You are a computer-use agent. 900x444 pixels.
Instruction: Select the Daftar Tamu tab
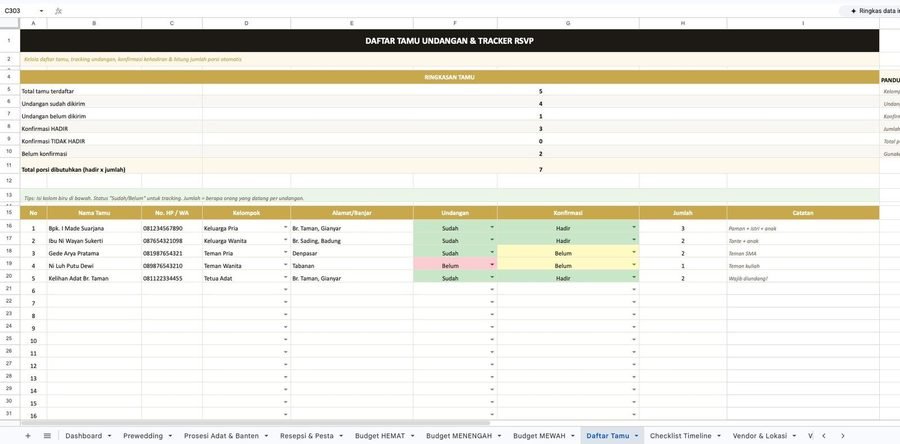click(608, 436)
